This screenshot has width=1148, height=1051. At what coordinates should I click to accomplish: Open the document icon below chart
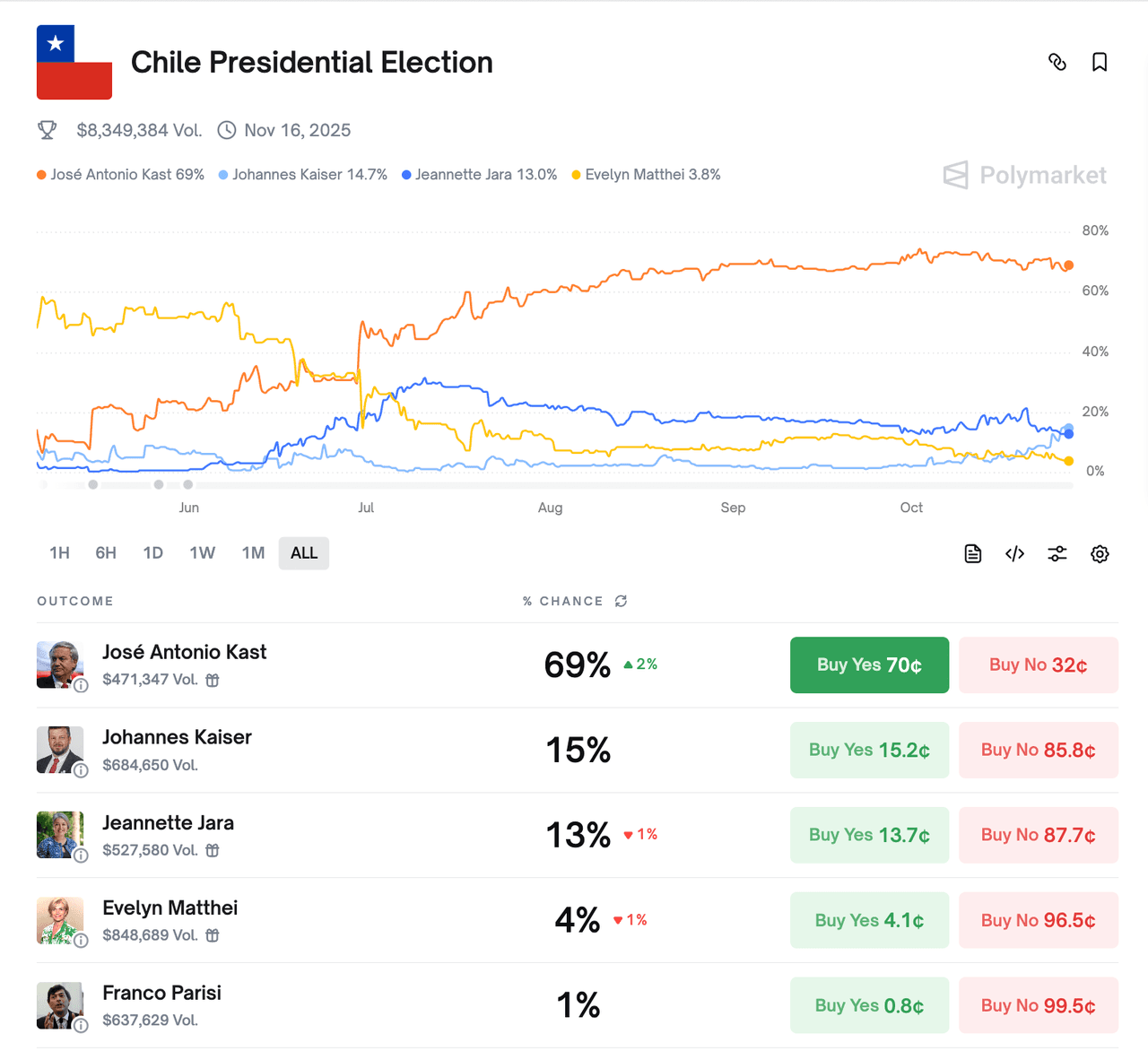coord(973,553)
